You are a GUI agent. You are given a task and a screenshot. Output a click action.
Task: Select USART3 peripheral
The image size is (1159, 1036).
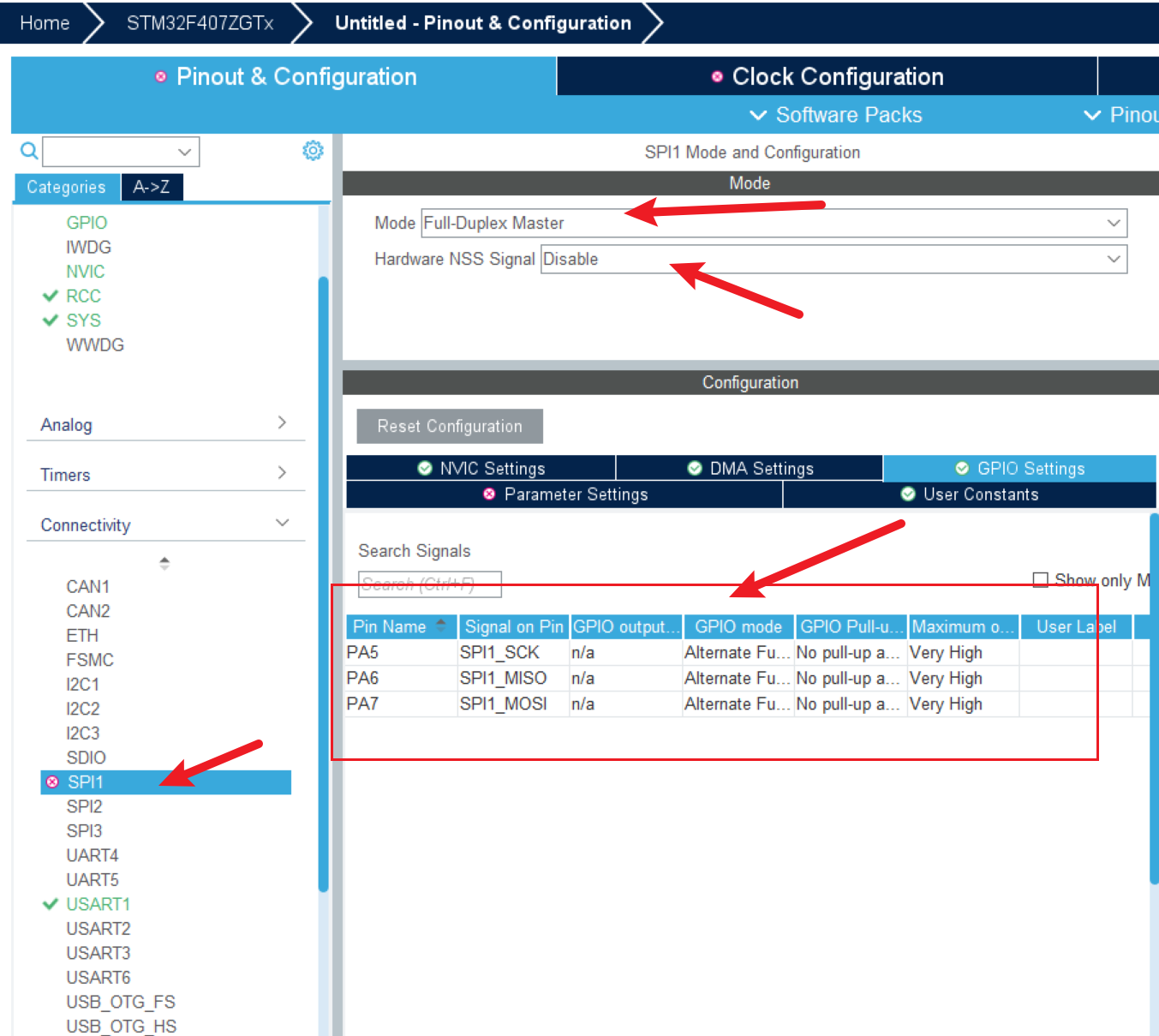coord(98,953)
